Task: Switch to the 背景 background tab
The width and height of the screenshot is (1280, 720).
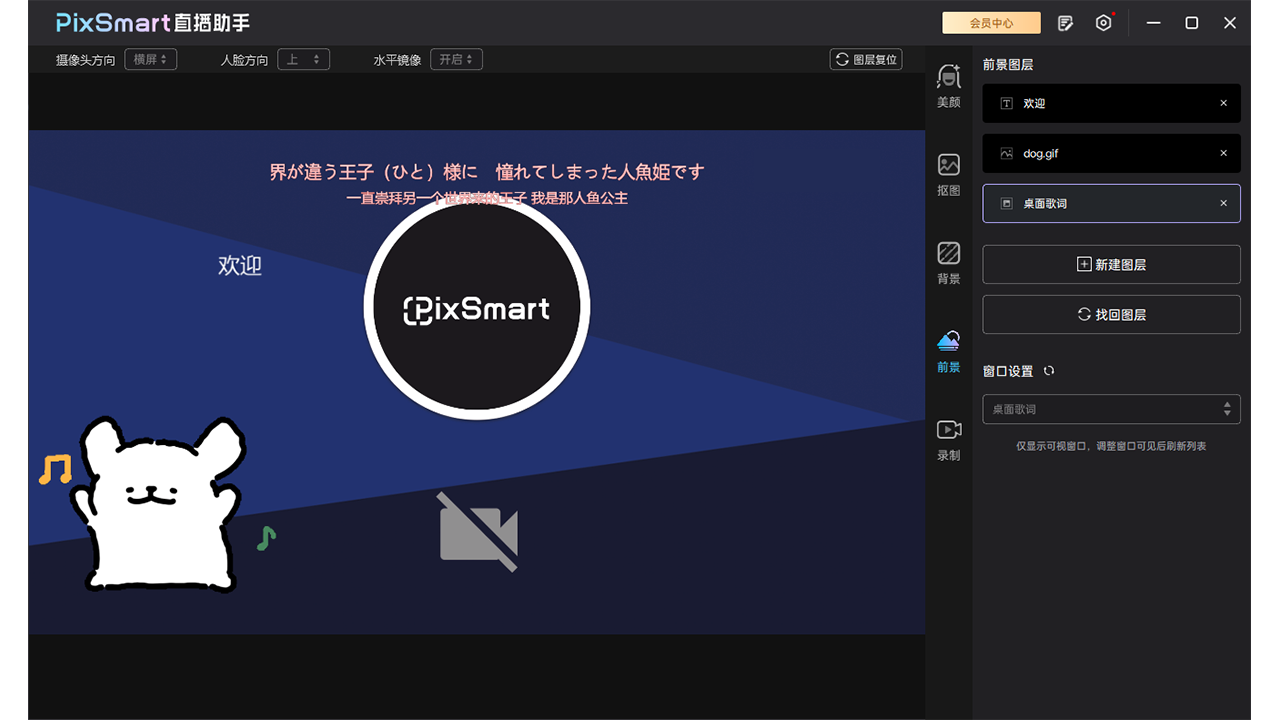Action: 947,262
